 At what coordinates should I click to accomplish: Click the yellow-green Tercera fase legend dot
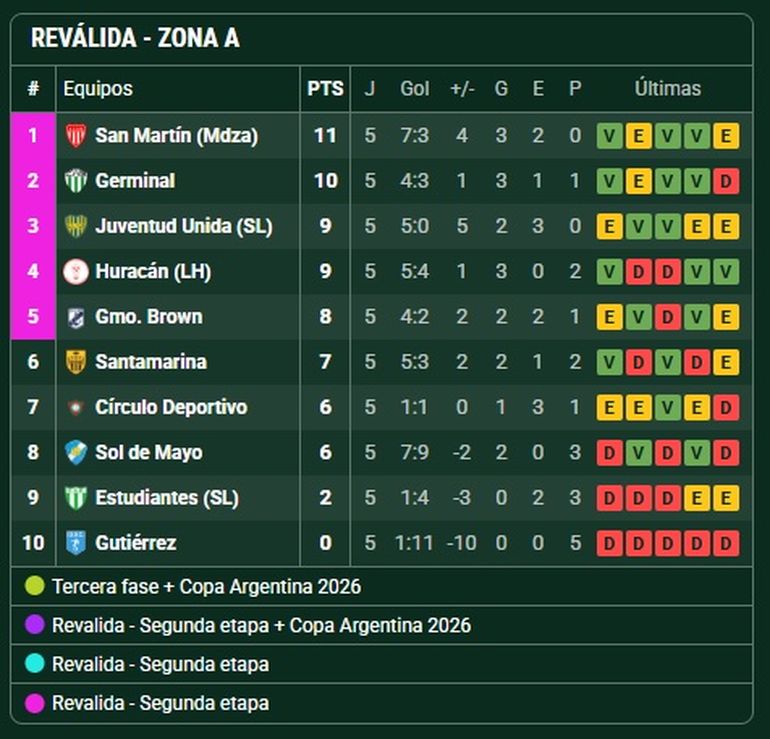[x=35, y=586]
